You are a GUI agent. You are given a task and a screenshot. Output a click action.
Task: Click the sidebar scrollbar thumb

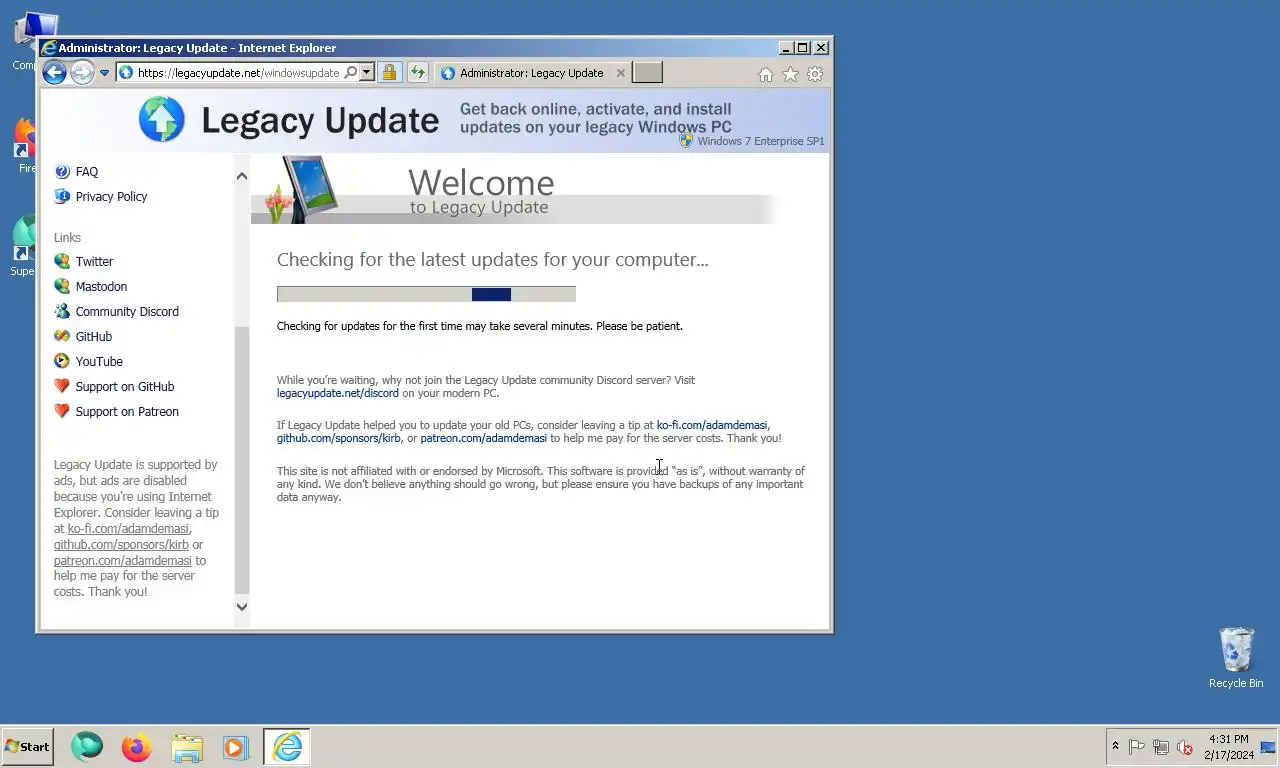(241, 460)
